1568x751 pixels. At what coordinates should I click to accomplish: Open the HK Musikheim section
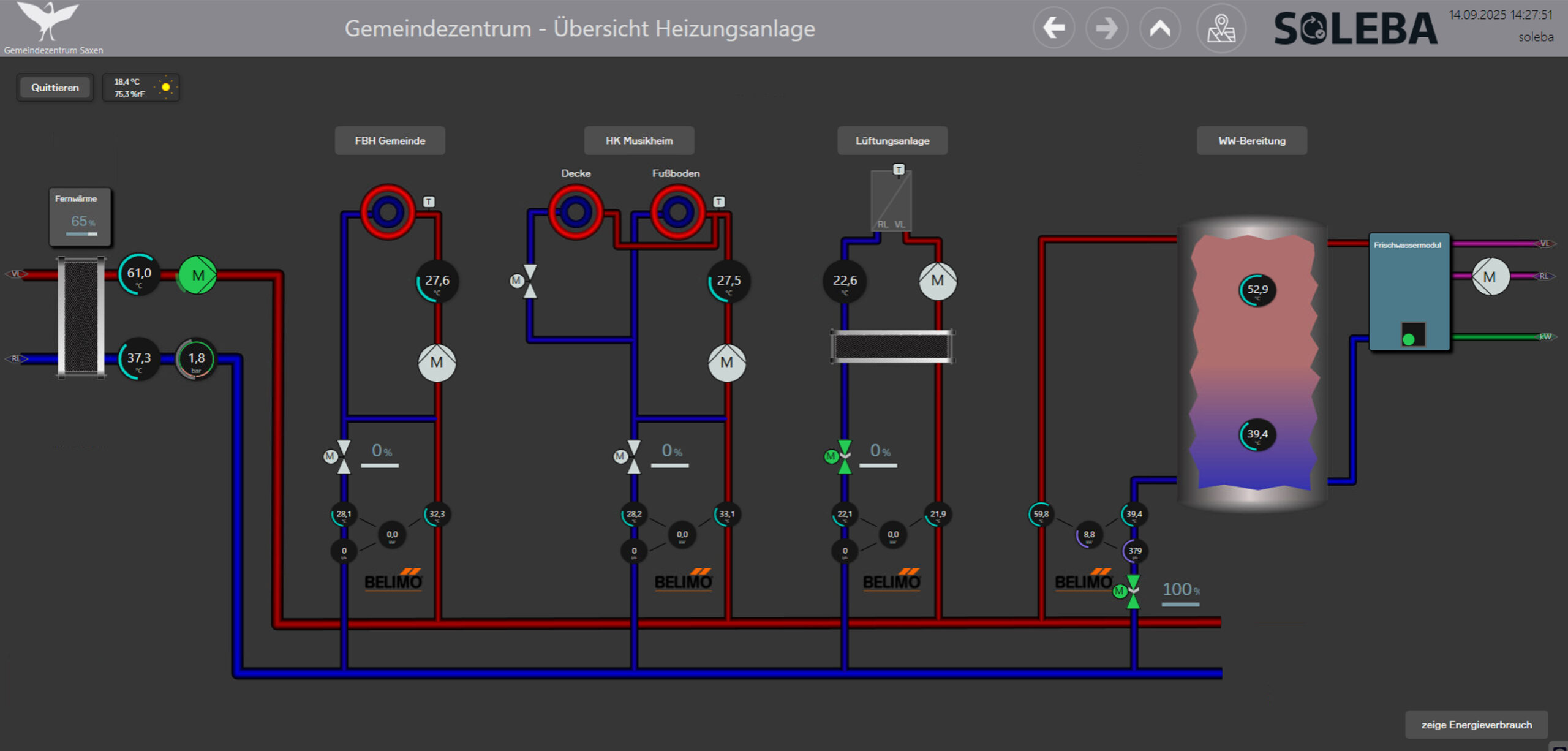(639, 141)
